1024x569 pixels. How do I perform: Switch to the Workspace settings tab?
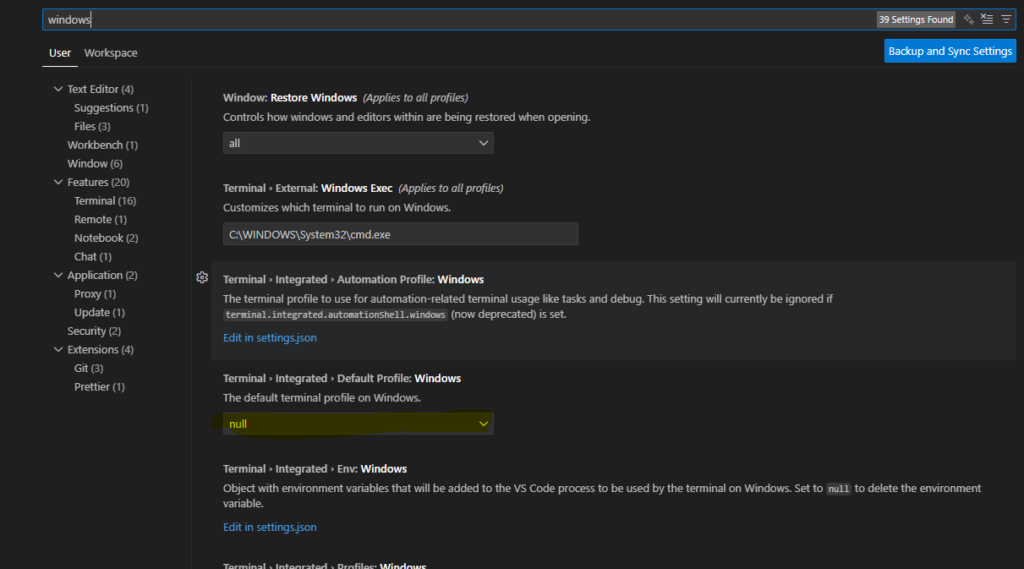pos(111,53)
